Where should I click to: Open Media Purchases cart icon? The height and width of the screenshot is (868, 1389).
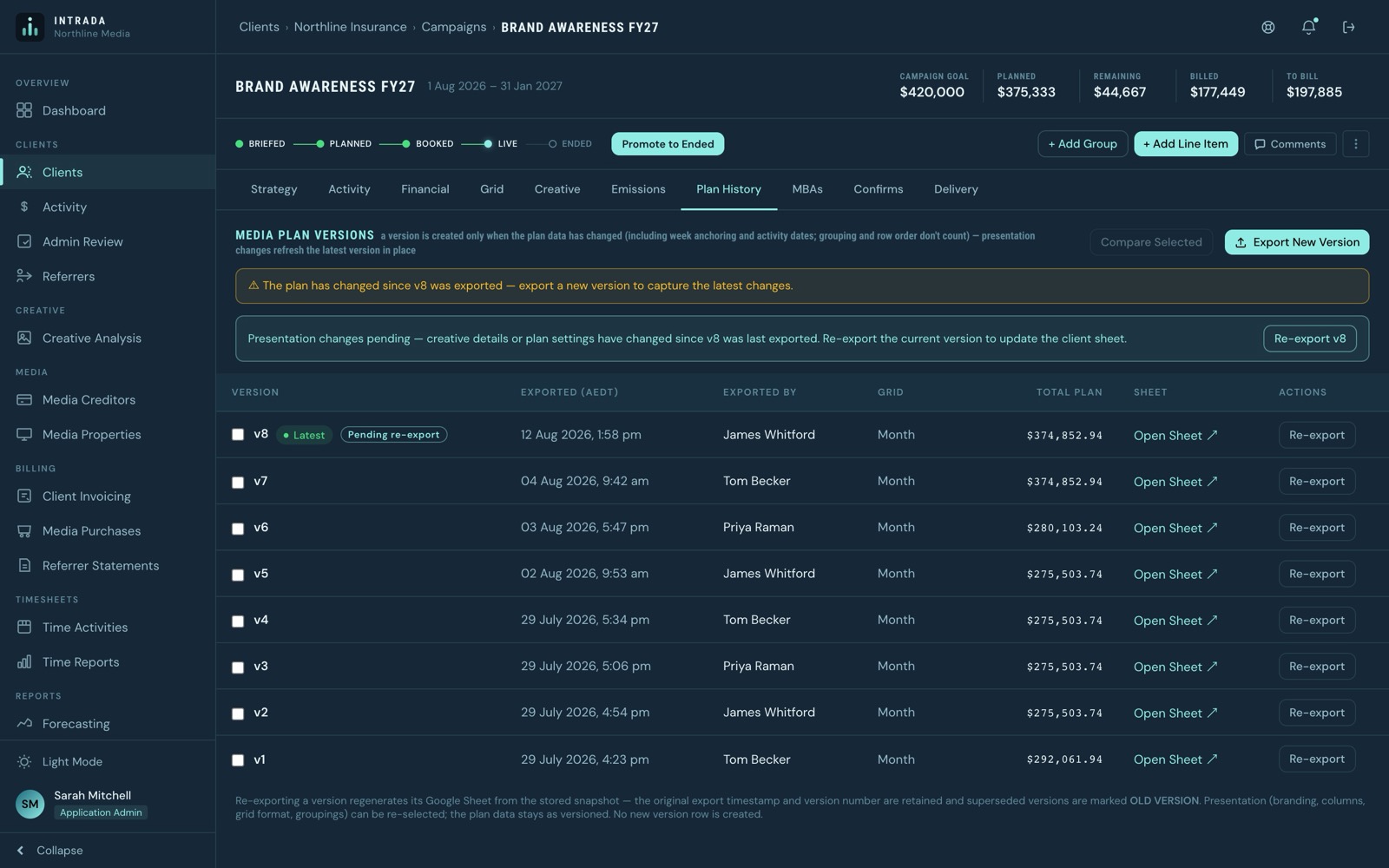click(x=24, y=530)
